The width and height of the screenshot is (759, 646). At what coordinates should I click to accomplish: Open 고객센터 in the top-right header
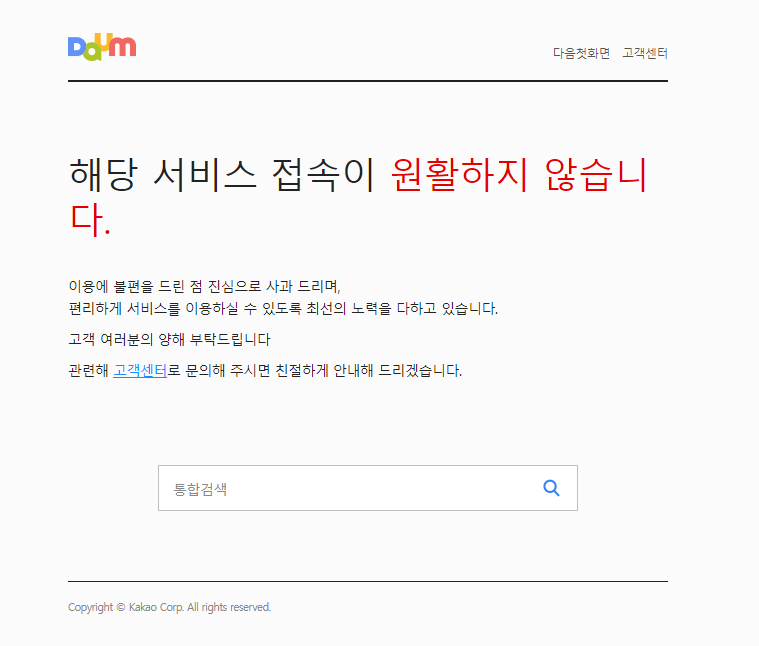(645, 53)
